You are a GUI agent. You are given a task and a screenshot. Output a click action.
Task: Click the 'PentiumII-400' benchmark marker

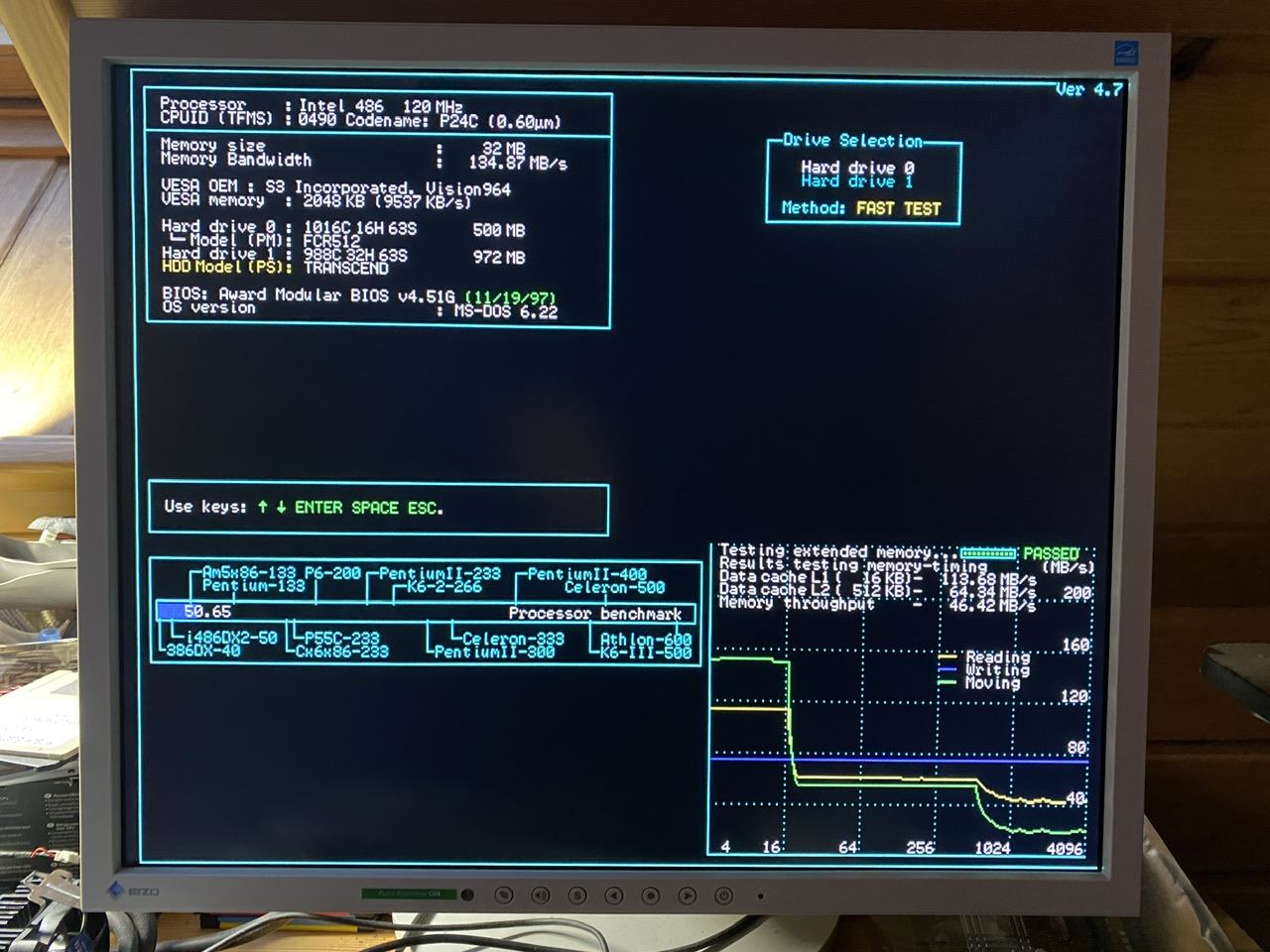(586, 574)
